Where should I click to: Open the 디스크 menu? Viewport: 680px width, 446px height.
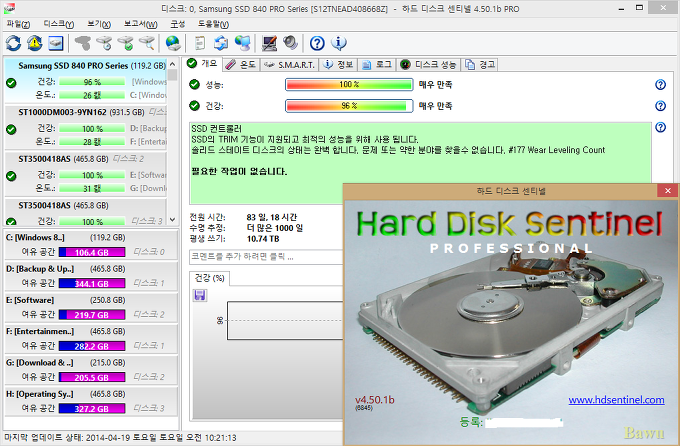pos(59,24)
